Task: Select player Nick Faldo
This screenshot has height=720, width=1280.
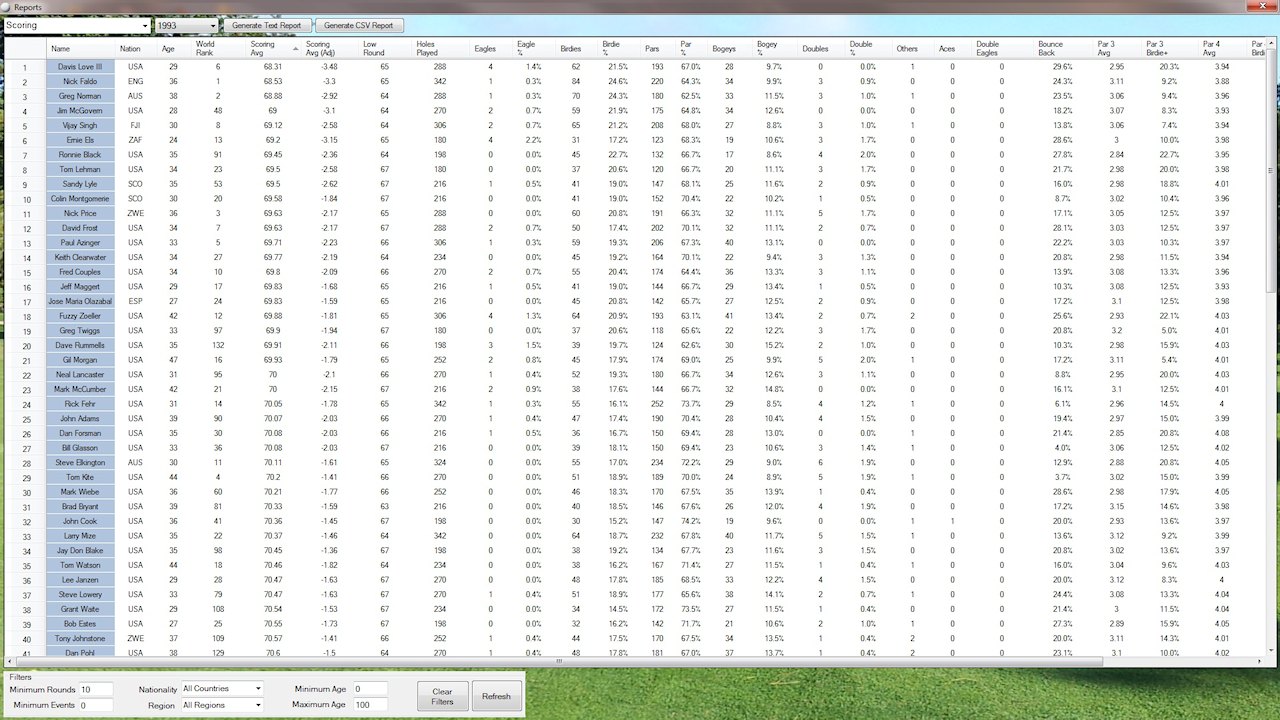Action: (81, 81)
